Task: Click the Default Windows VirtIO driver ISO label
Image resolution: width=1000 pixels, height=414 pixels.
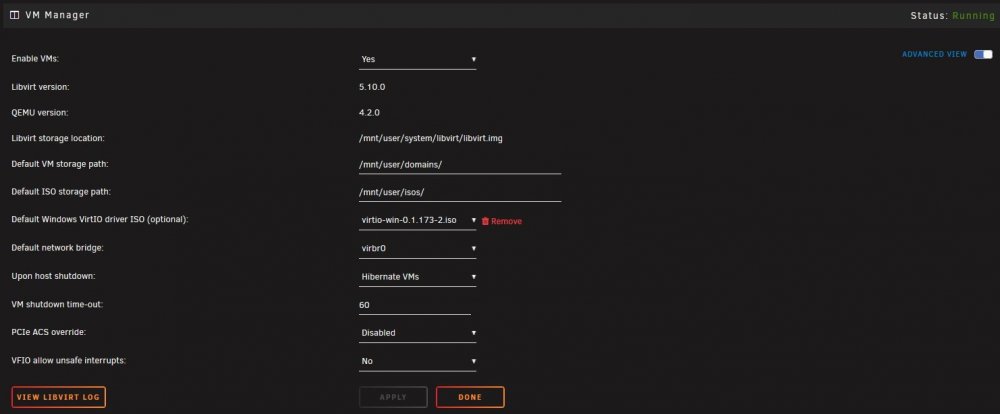Action: click(100, 219)
